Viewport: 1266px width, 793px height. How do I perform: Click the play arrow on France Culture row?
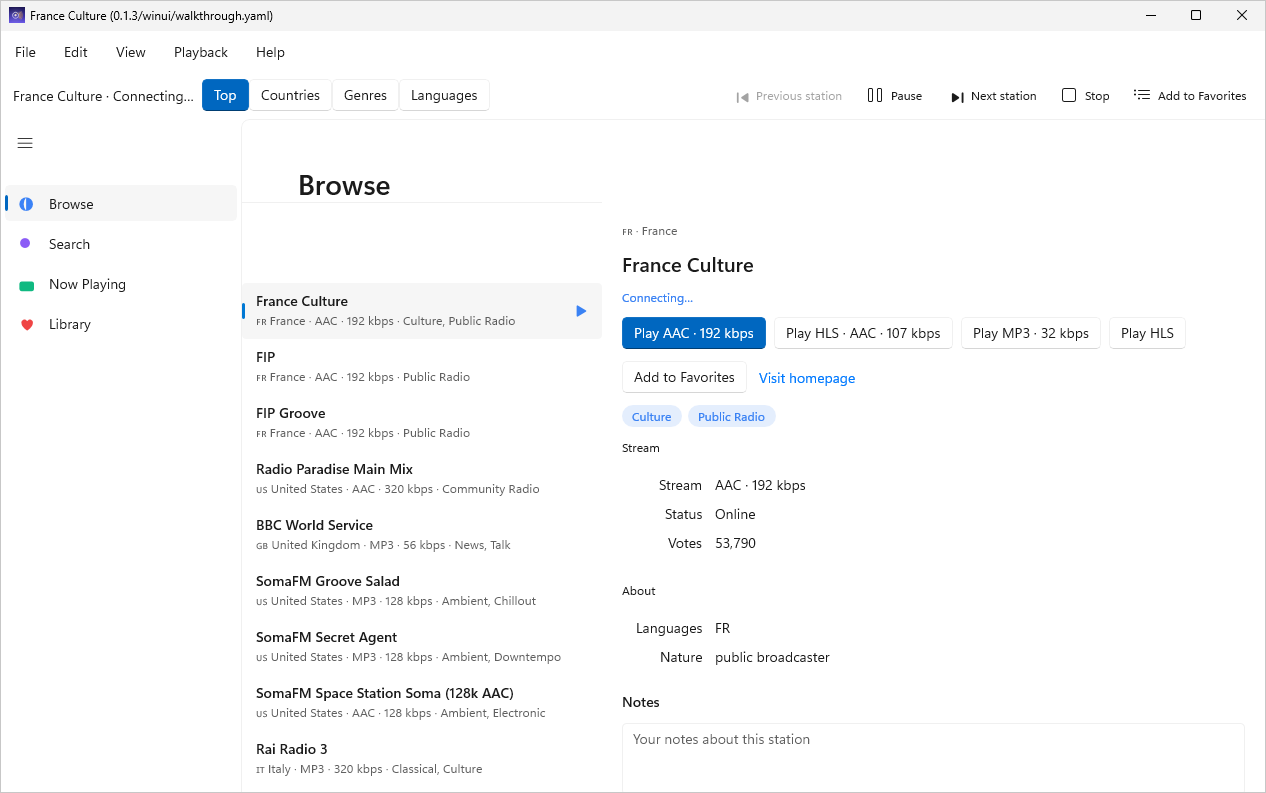[x=581, y=311]
